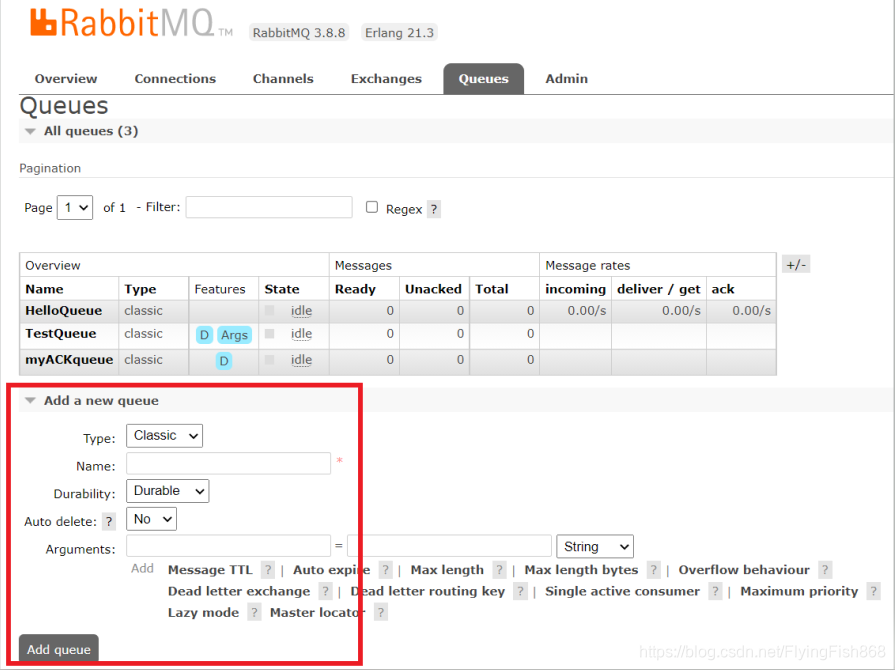Click the D feature badge on myACKqueue
Screen dimensions: 895x670
pos(224,361)
